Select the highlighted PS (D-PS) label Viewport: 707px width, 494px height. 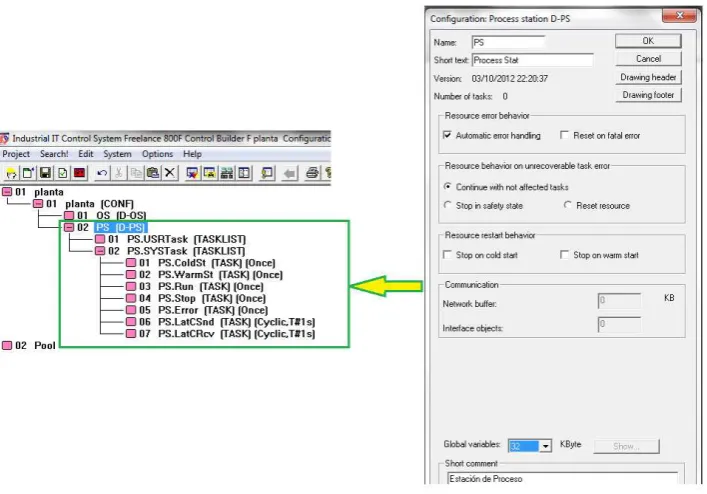[120, 227]
